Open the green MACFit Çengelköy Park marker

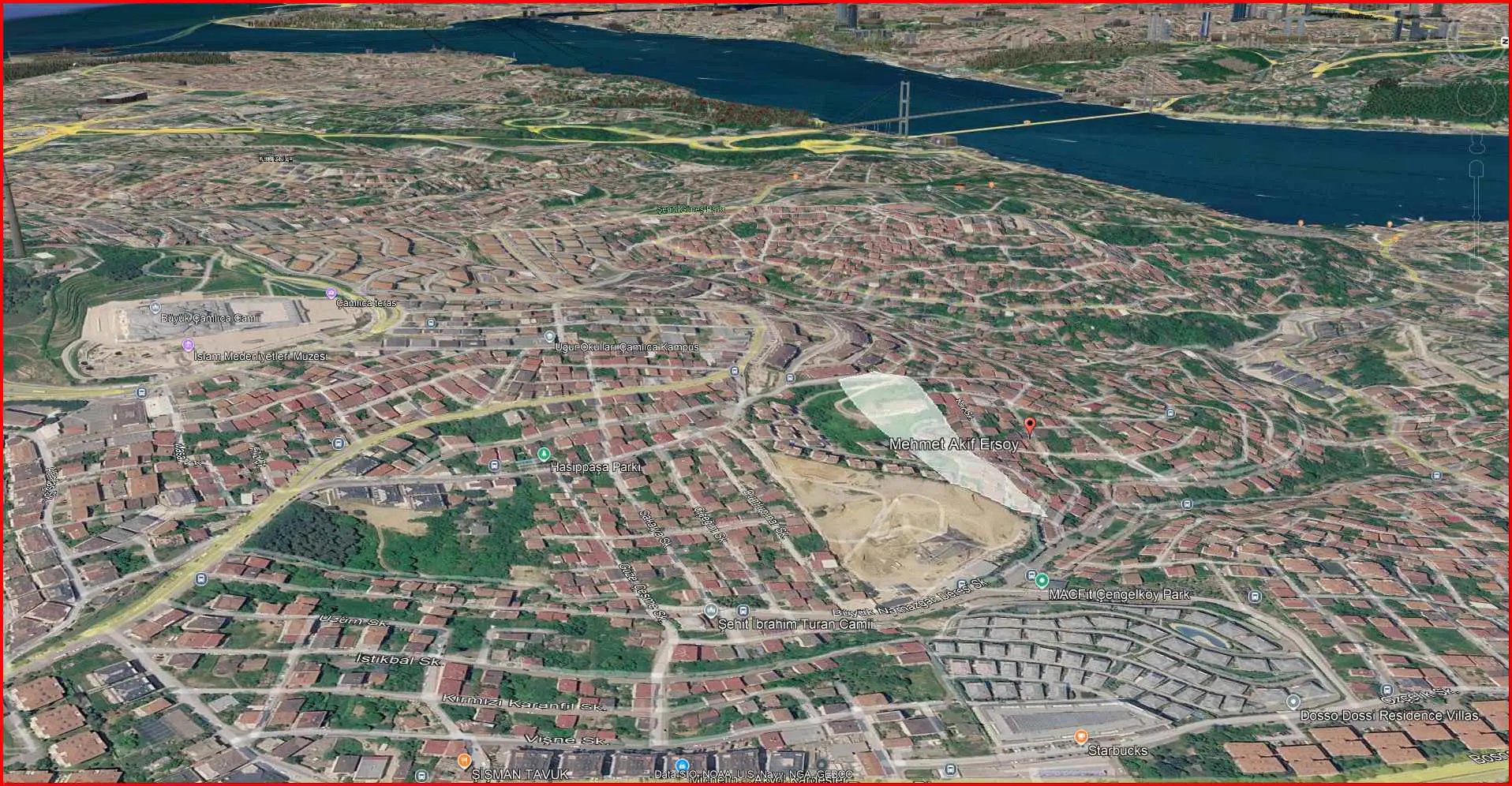point(1042,581)
